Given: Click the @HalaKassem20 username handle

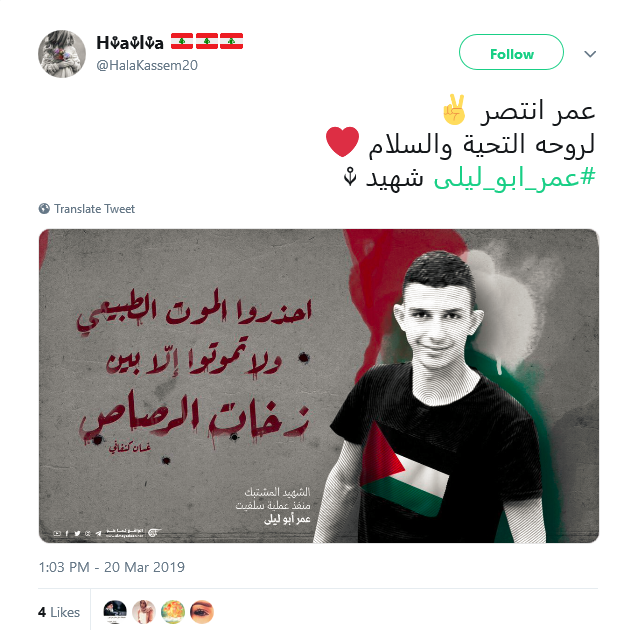Looking at the screenshot, I should [x=147, y=65].
